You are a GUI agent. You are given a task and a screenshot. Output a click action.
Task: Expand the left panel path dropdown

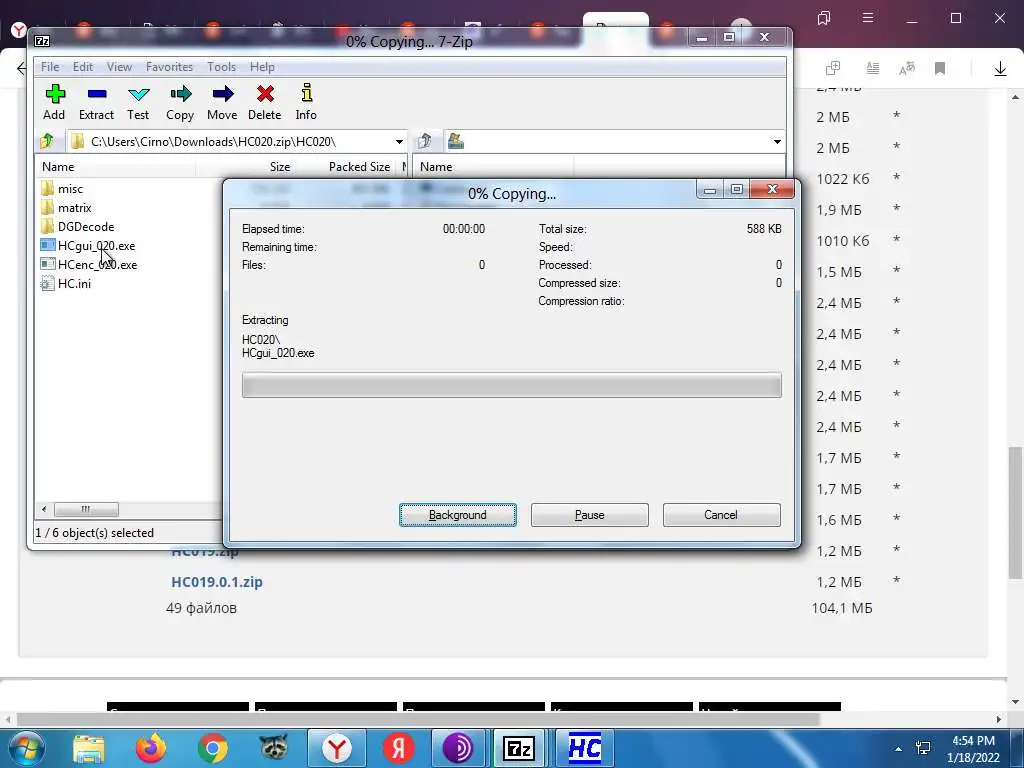point(399,142)
